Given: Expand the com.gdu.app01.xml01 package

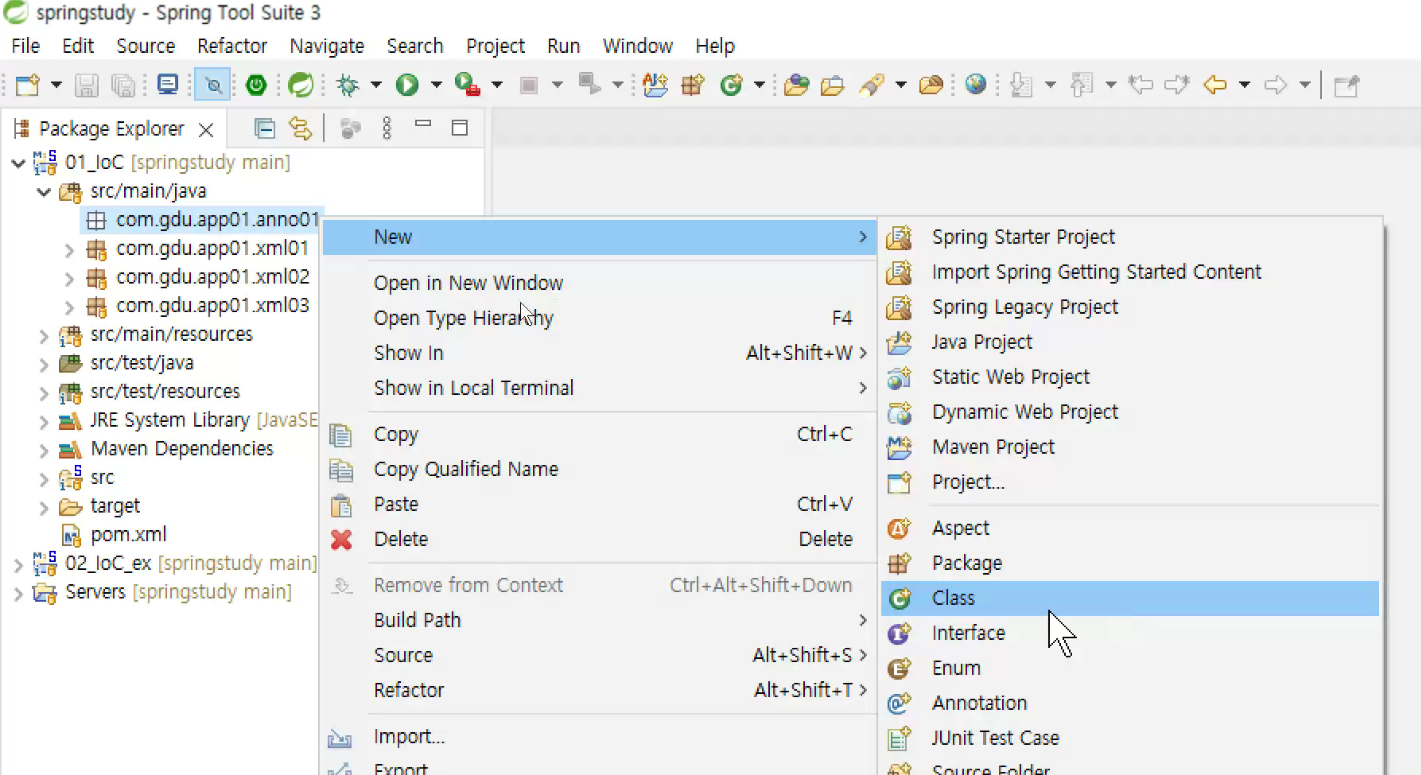Looking at the screenshot, I should [69, 249].
